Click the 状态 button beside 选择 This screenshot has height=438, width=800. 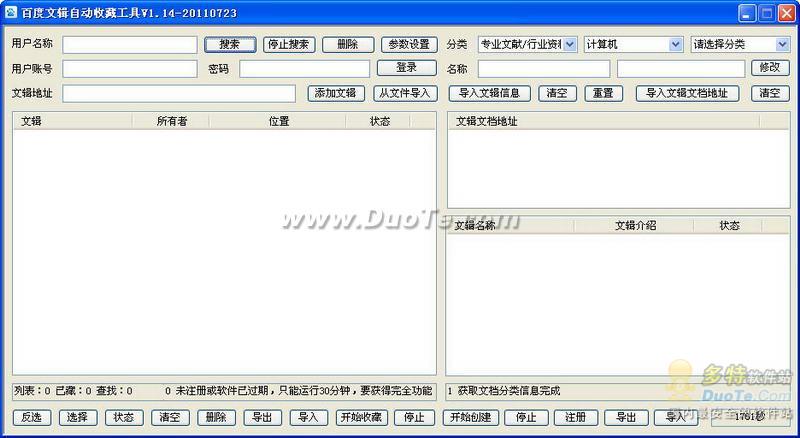[124, 417]
